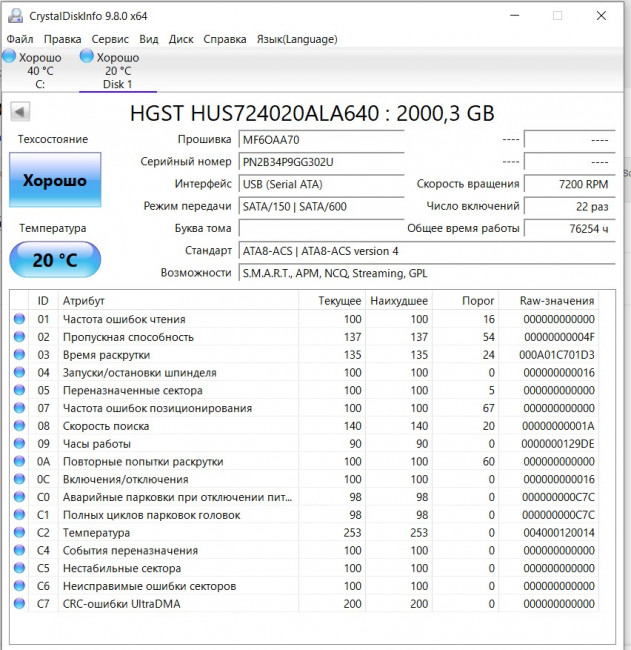The image size is (631, 650).
Task: Click transfer mode field SATA/150 | SATA/600
Action: [x=321, y=206]
